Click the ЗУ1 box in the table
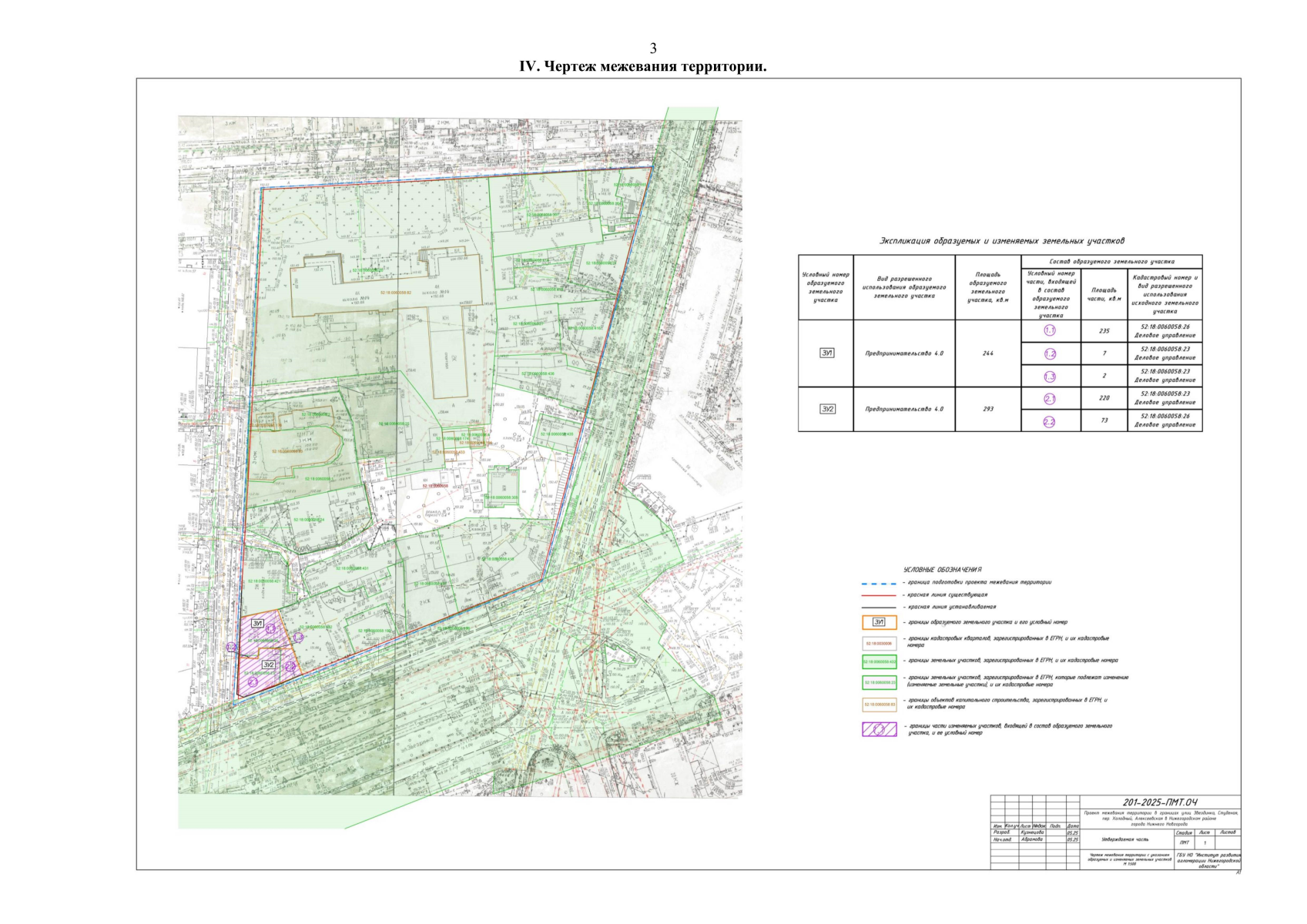 pos(826,353)
